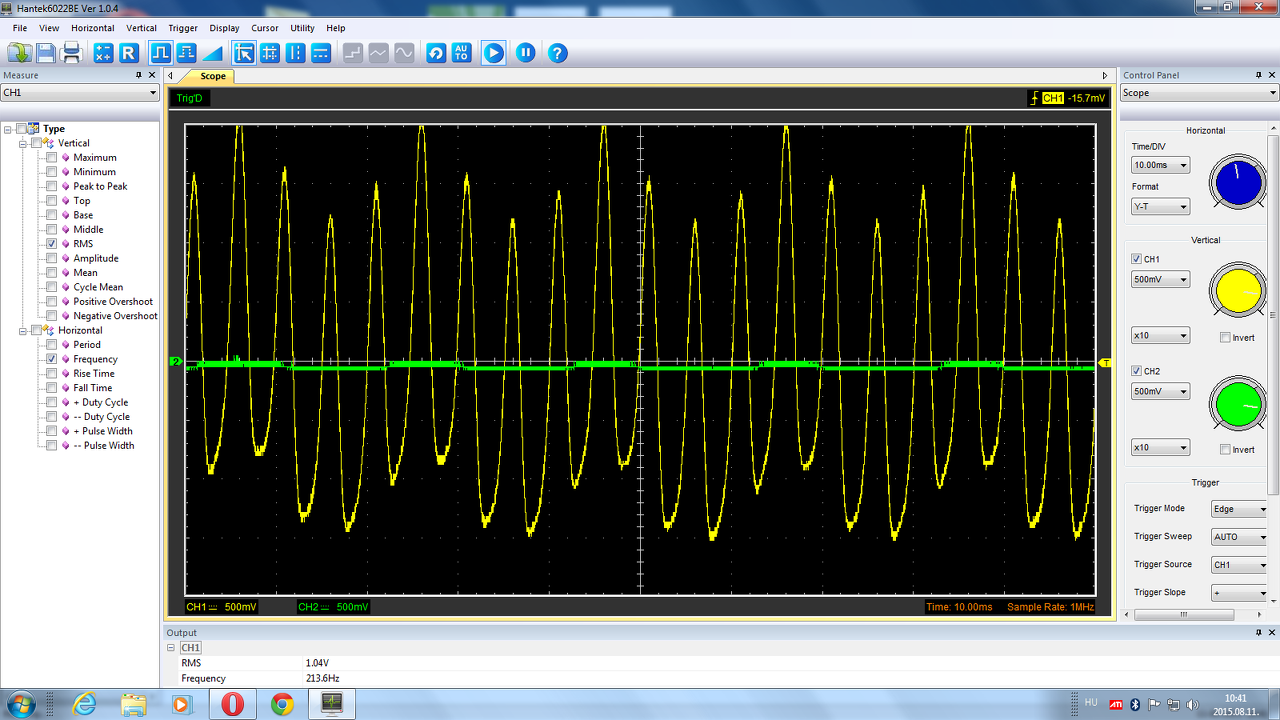Viewport: 1280px width, 720px height.
Task: Select the vertical cursor icon
Action: tap(295, 53)
